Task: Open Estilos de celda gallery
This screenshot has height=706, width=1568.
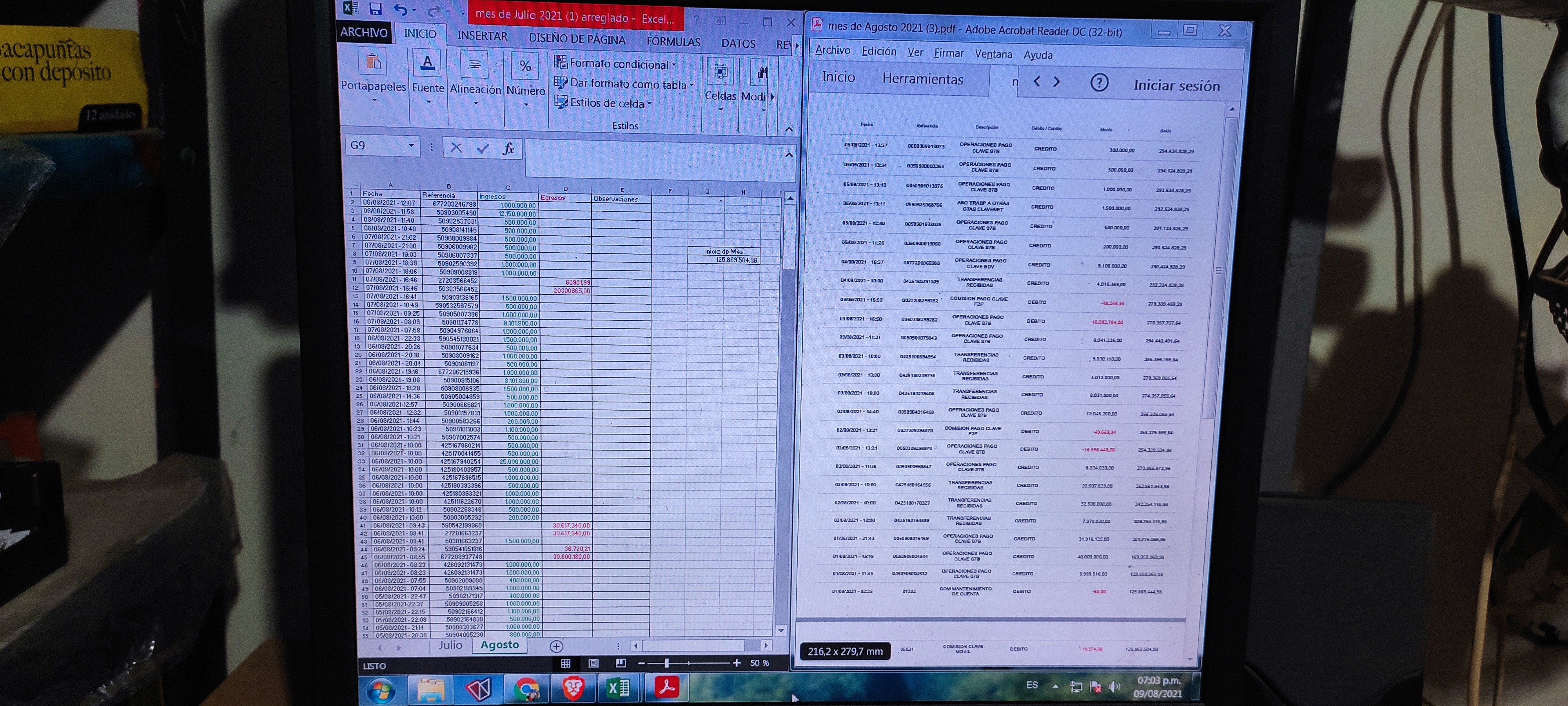Action: click(603, 102)
